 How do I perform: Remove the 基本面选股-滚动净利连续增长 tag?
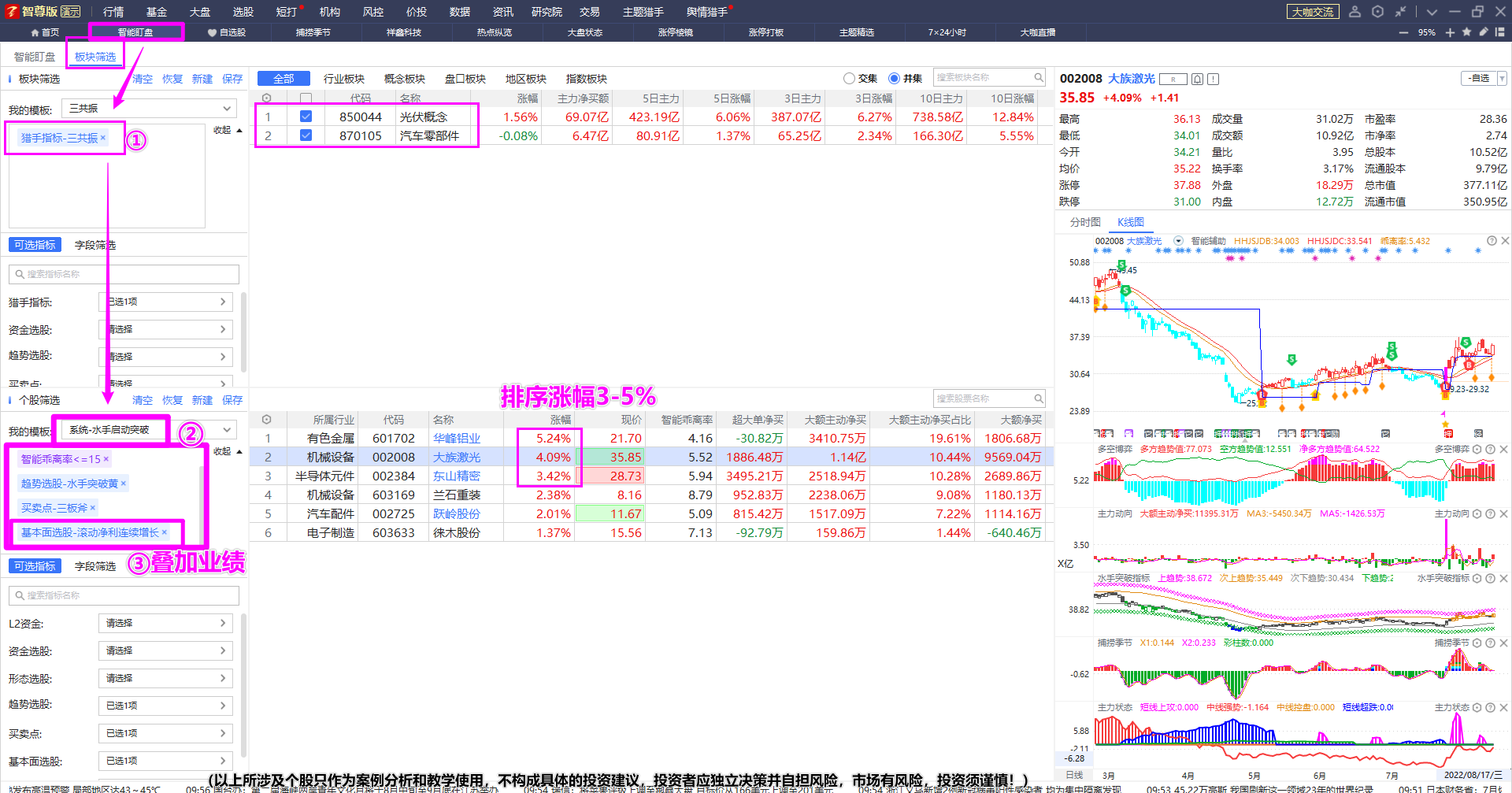click(x=164, y=532)
